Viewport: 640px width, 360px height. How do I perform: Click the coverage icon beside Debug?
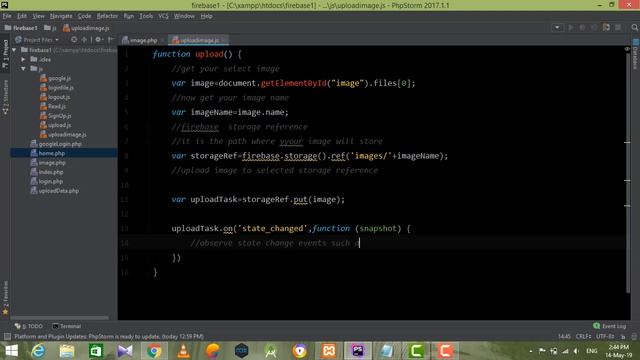594,27
